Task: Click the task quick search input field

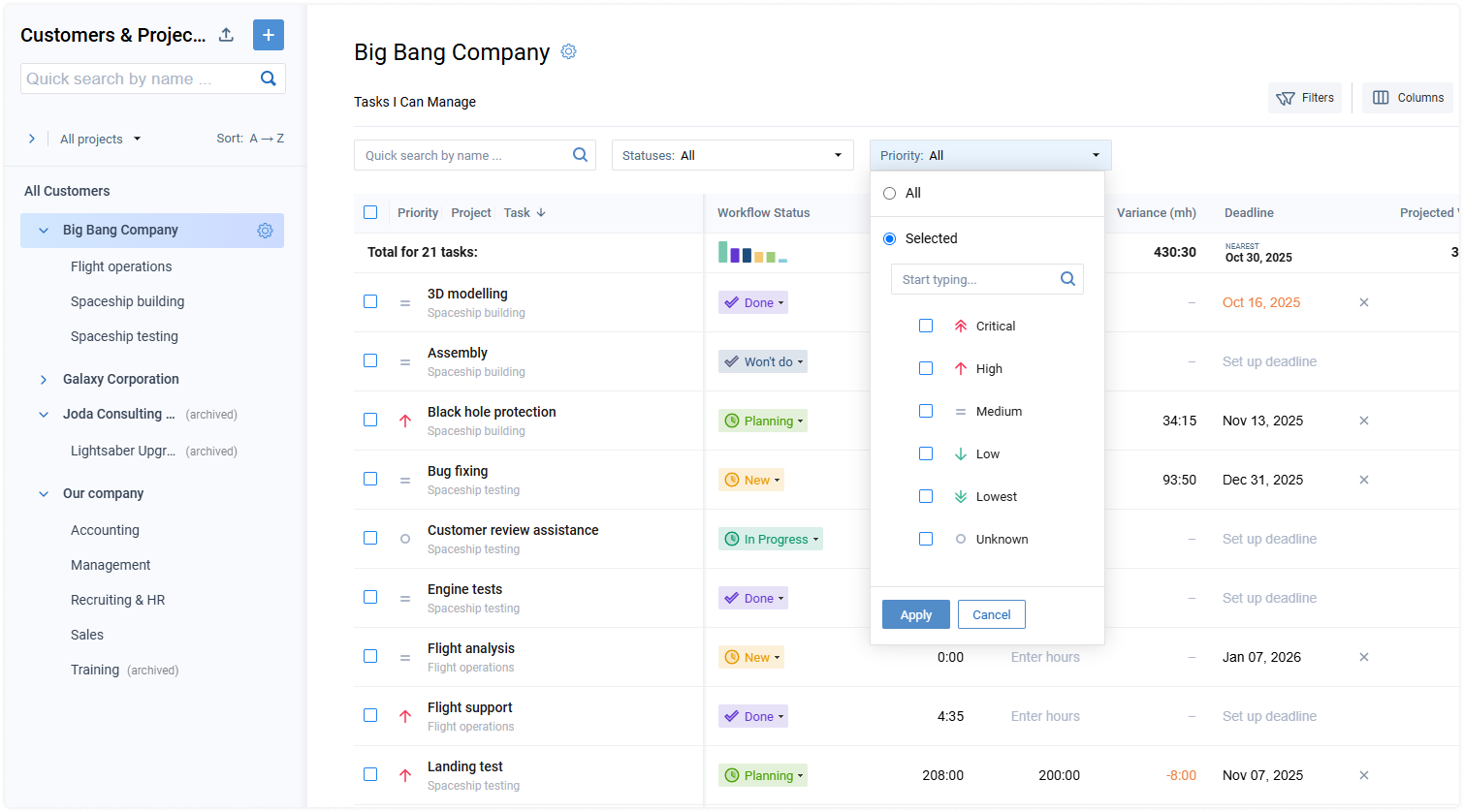Action: coord(463,155)
